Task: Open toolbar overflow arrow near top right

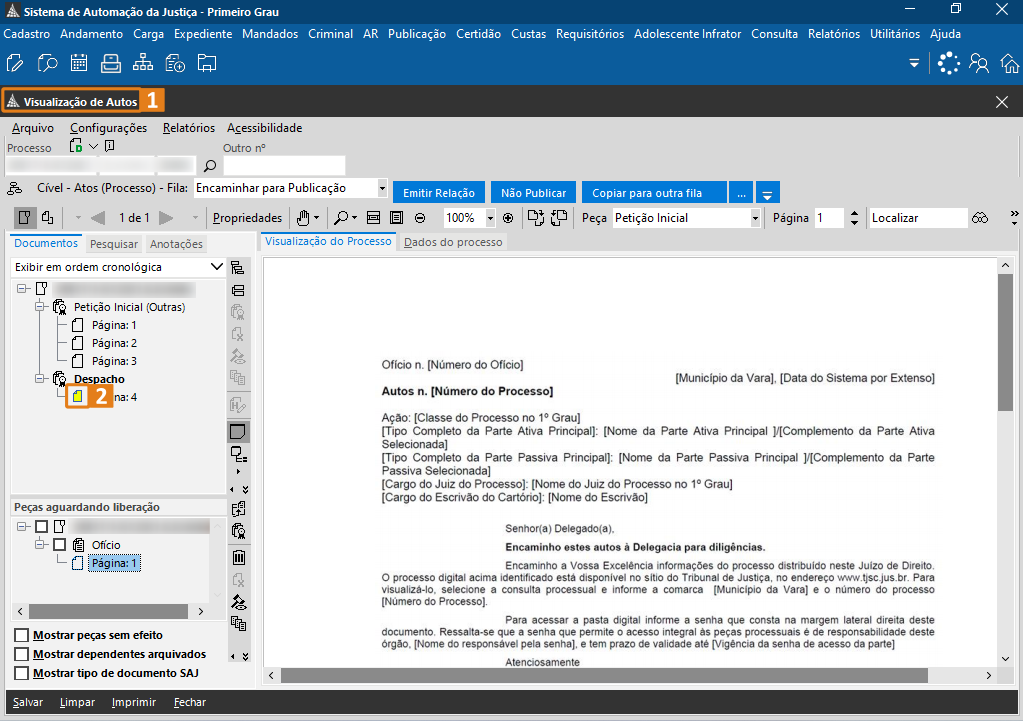Action: (914, 63)
